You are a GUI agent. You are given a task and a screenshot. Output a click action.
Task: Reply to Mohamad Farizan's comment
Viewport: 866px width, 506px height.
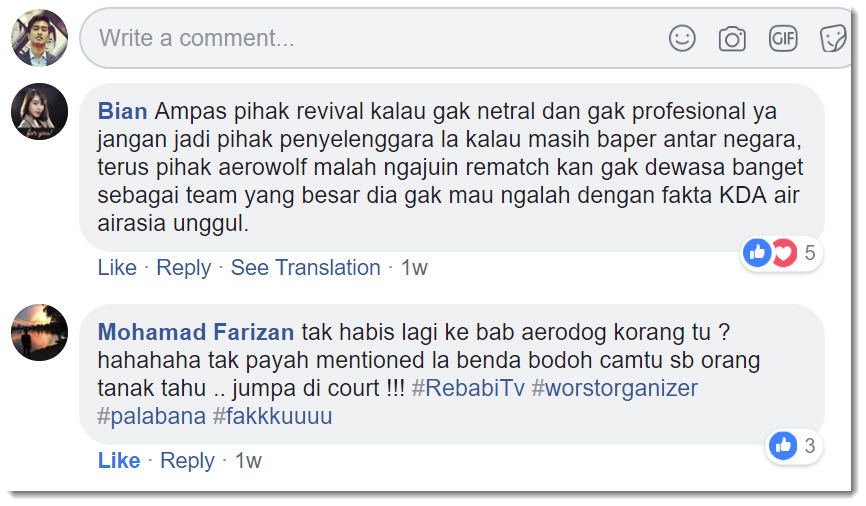tap(187, 460)
